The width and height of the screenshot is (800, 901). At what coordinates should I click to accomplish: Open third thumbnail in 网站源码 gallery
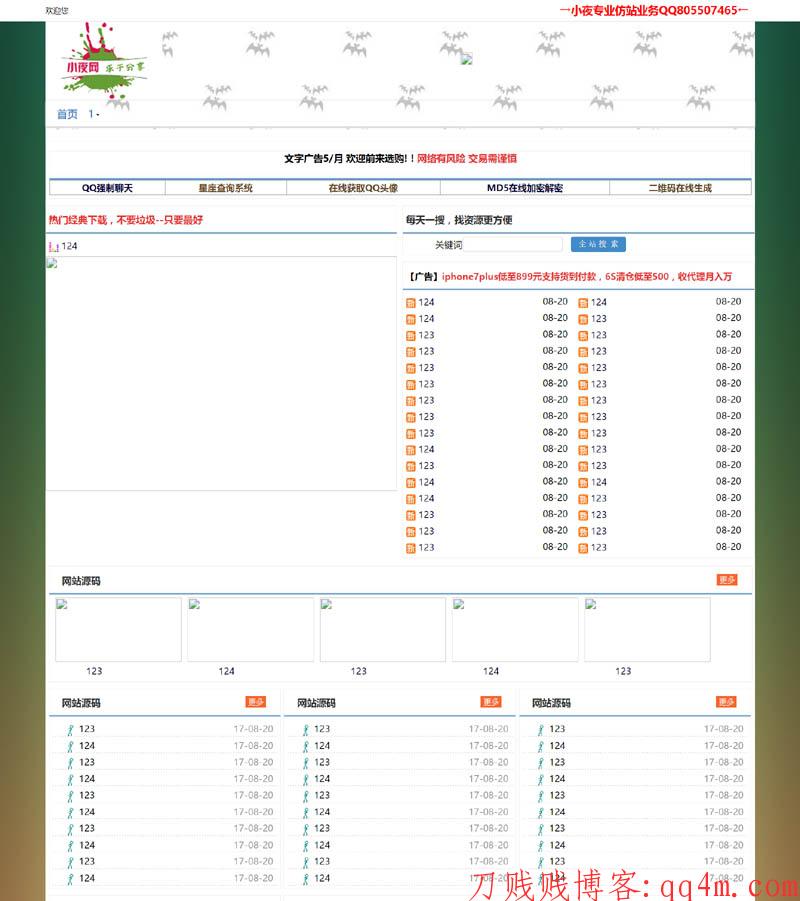pos(383,629)
